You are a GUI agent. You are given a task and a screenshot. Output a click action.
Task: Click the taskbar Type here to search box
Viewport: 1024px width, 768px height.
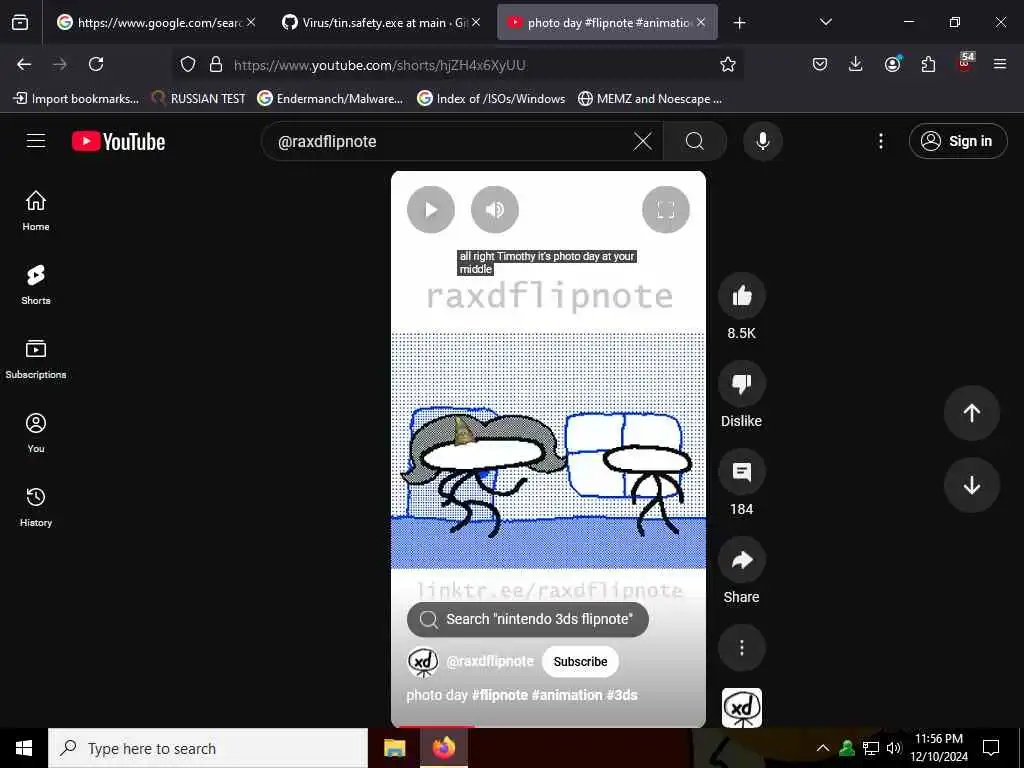pyautogui.click(x=208, y=748)
